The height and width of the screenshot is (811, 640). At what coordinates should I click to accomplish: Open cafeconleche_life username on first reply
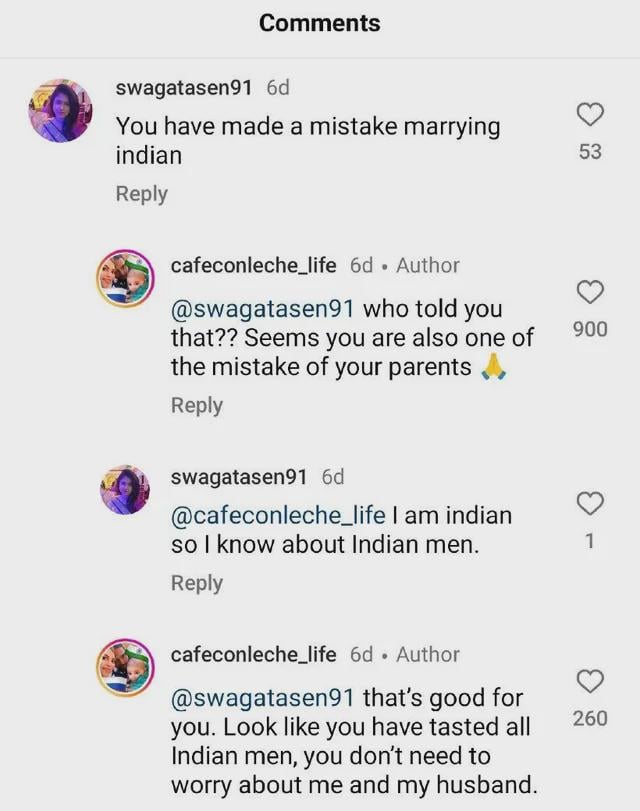click(x=254, y=266)
